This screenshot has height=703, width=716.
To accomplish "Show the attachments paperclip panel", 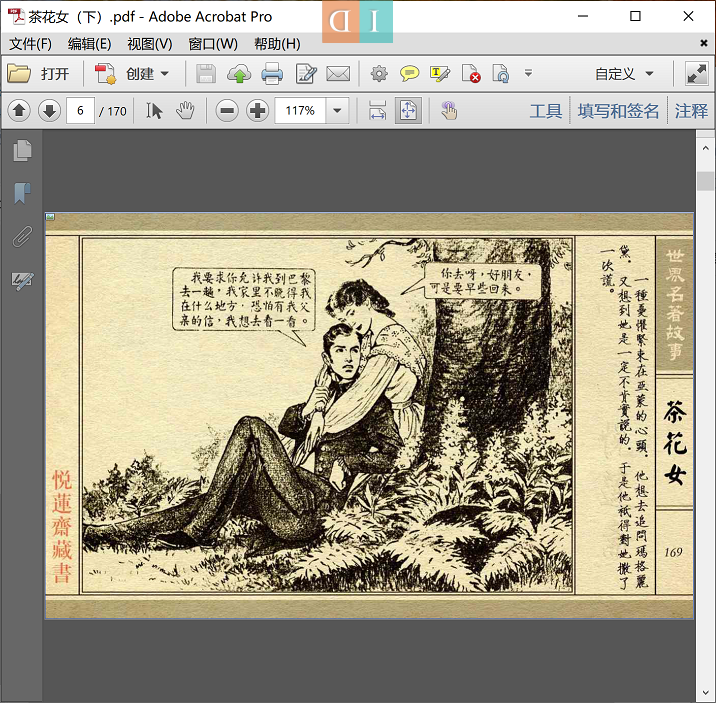I will (22, 236).
